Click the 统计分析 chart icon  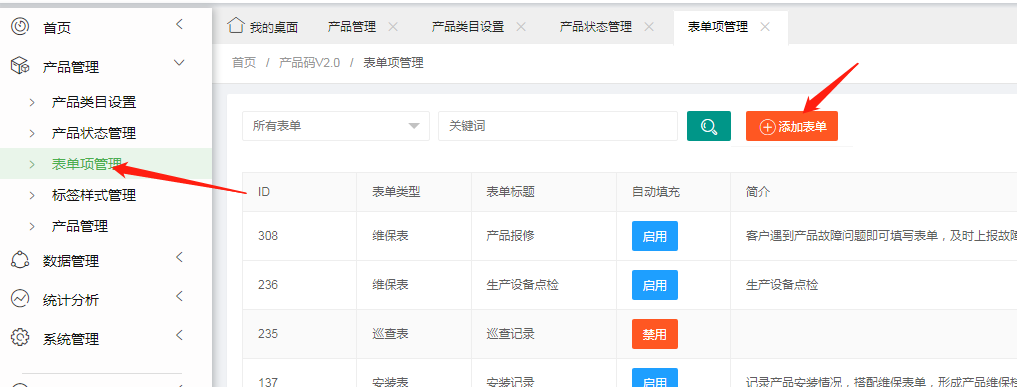(21, 299)
